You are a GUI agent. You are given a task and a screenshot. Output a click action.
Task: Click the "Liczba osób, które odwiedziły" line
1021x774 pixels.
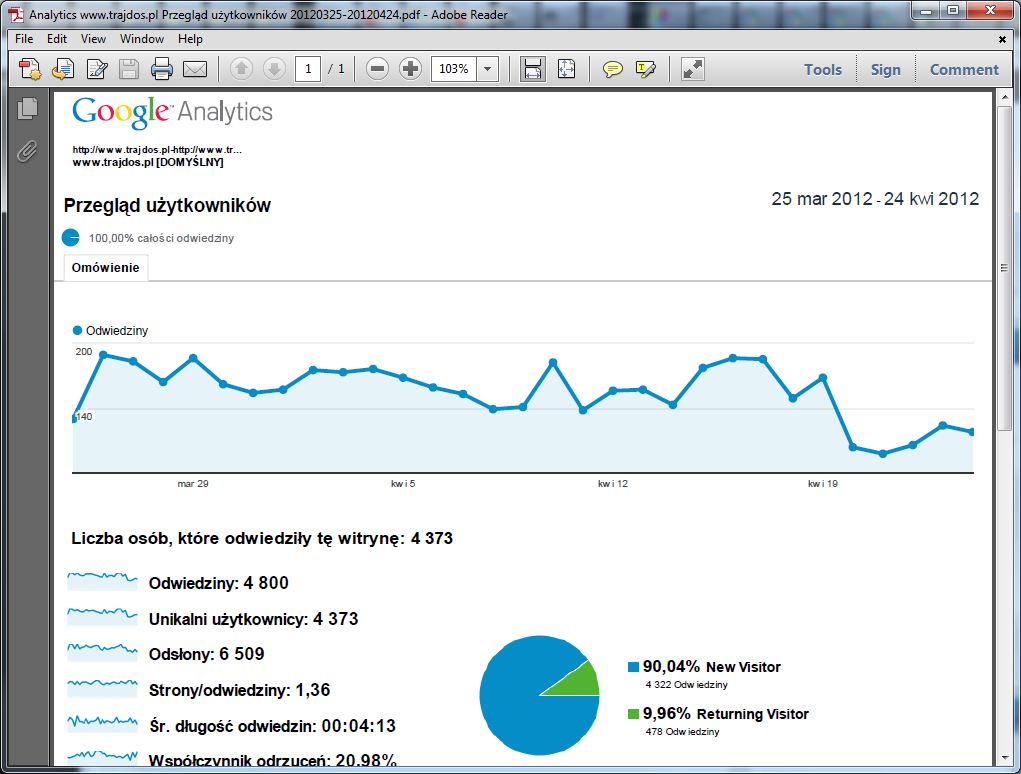(x=262, y=538)
